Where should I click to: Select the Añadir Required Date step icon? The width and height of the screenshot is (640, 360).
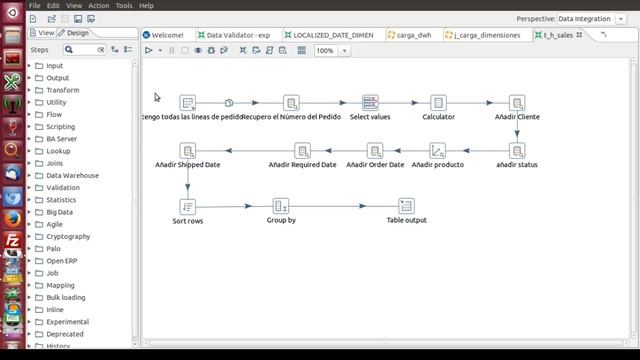[302, 151]
